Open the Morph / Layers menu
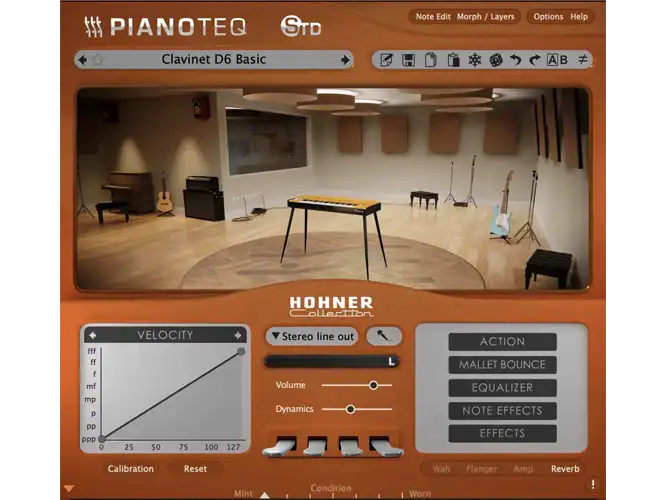 (x=485, y=17)
